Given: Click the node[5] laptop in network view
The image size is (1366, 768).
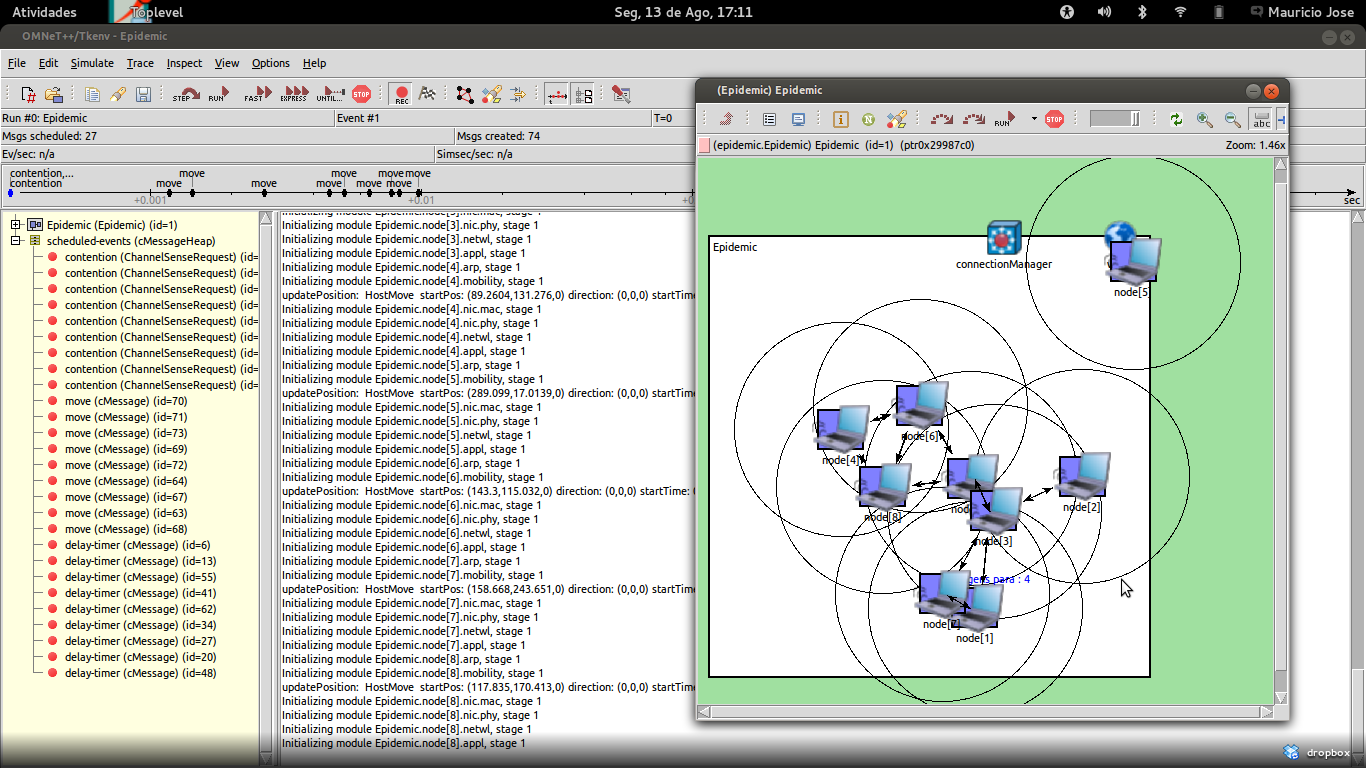Looking at the screenshot, I should (x=1133, y=261).
